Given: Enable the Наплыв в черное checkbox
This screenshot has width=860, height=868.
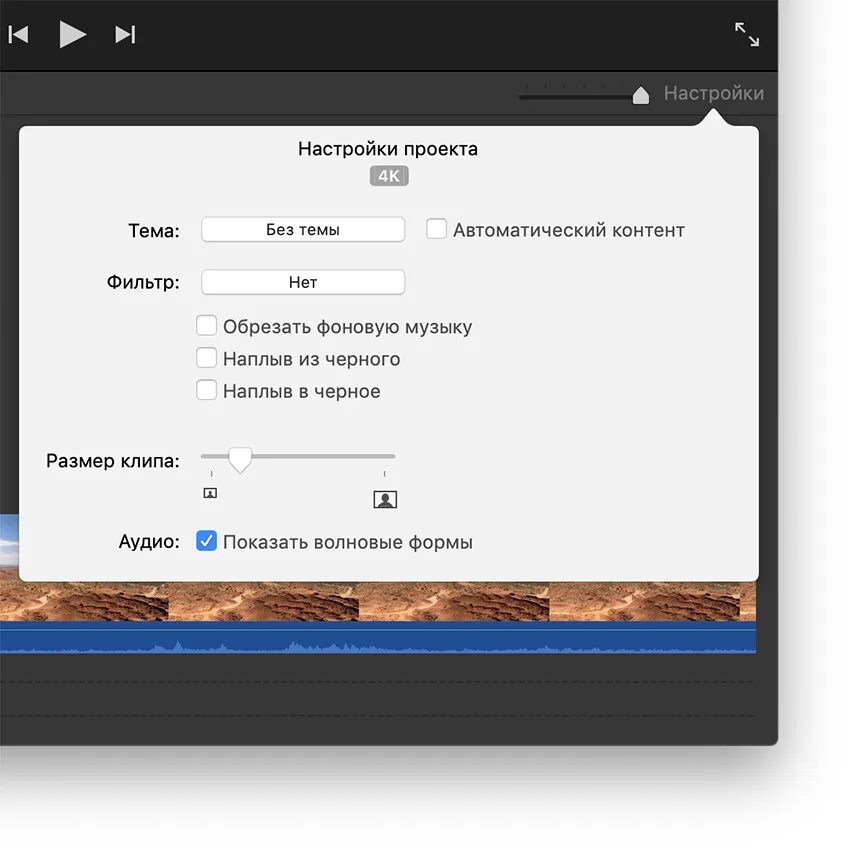Looking at the screenshot, I should (206, 390).
